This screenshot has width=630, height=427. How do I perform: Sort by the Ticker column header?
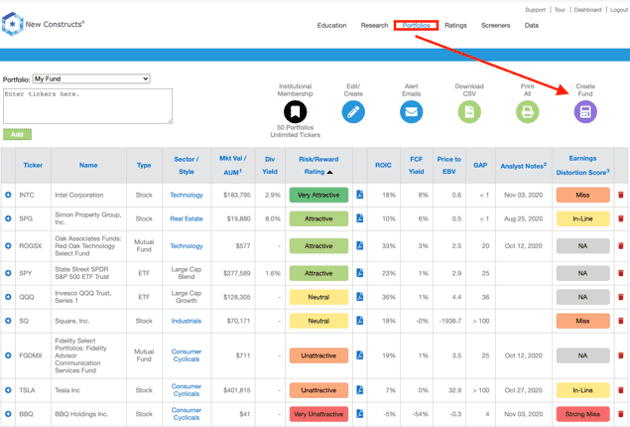tap(33, 165)
